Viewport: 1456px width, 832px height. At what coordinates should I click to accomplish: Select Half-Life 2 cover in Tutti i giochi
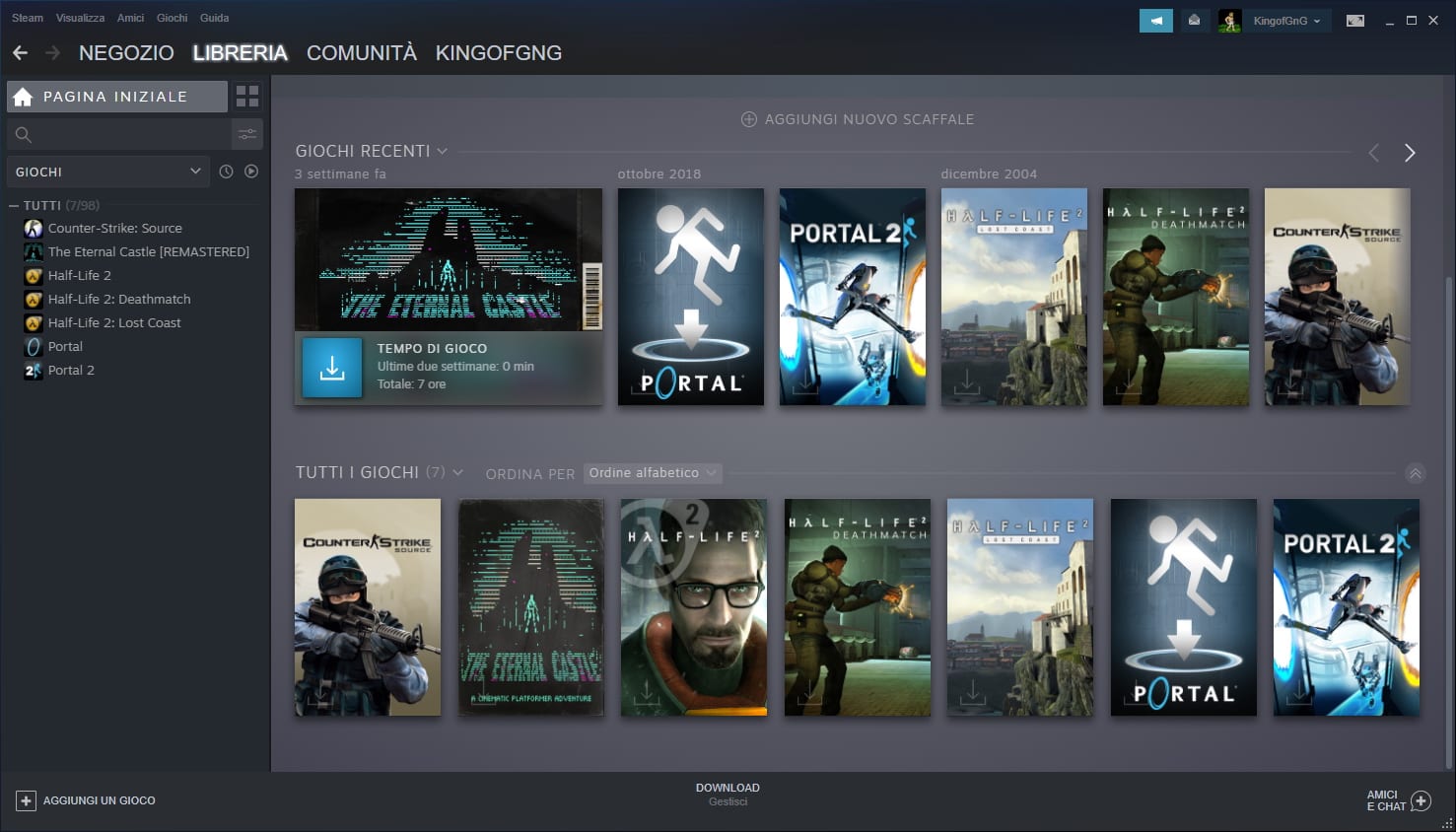pyautogui.click(x=694, y=607)
